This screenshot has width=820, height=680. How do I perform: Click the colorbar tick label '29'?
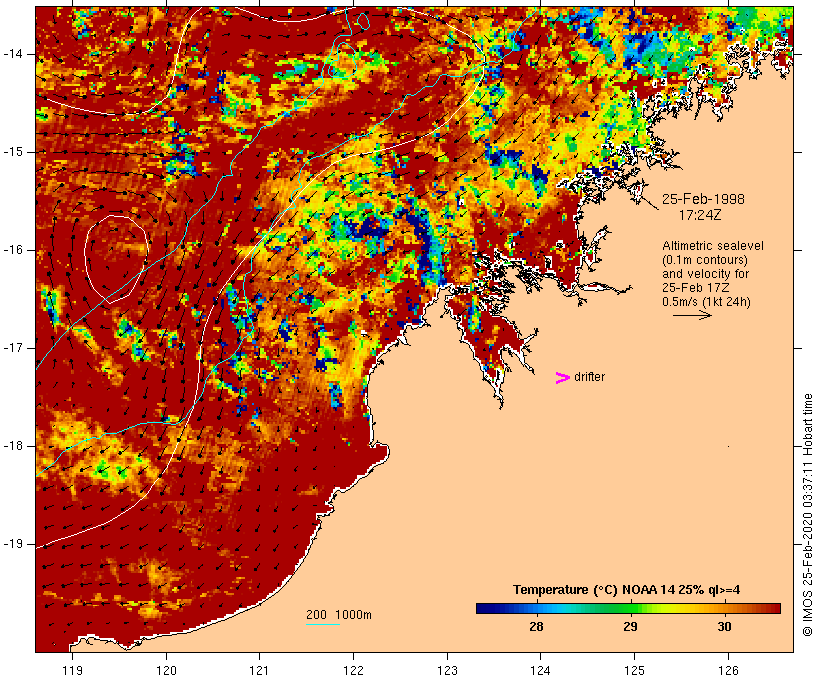point(630,626)
